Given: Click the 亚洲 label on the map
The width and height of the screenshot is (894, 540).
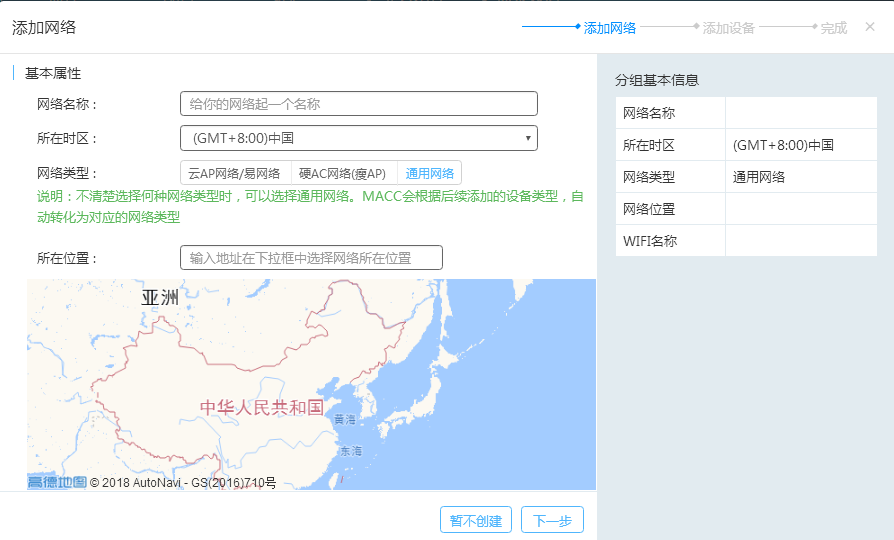Looking at the screenshot, I should tap(160, 297).
